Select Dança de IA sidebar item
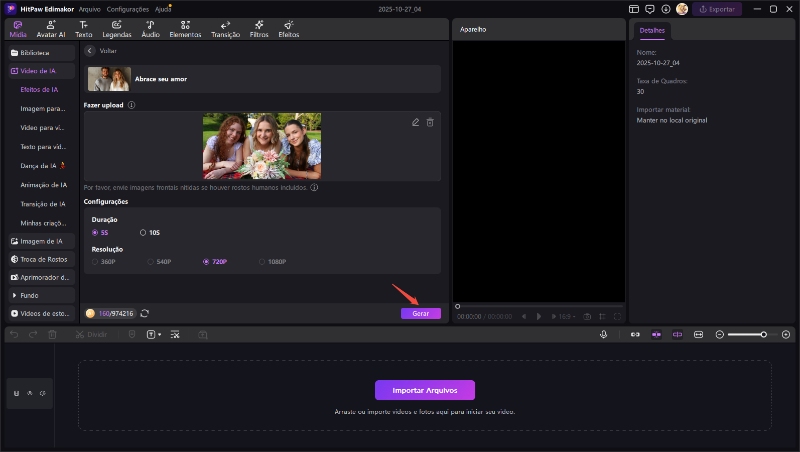800x452 pixels. tap(43, 166)
